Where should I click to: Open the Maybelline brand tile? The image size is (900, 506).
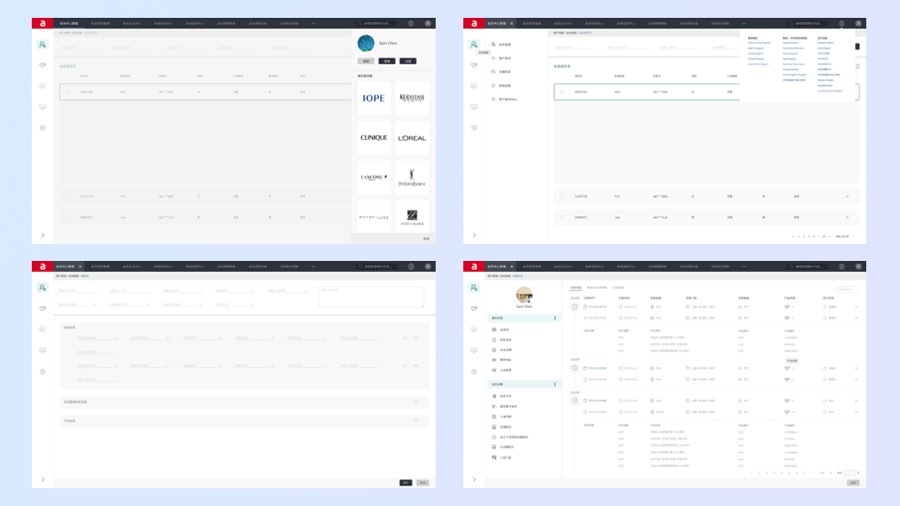point(374,217)
